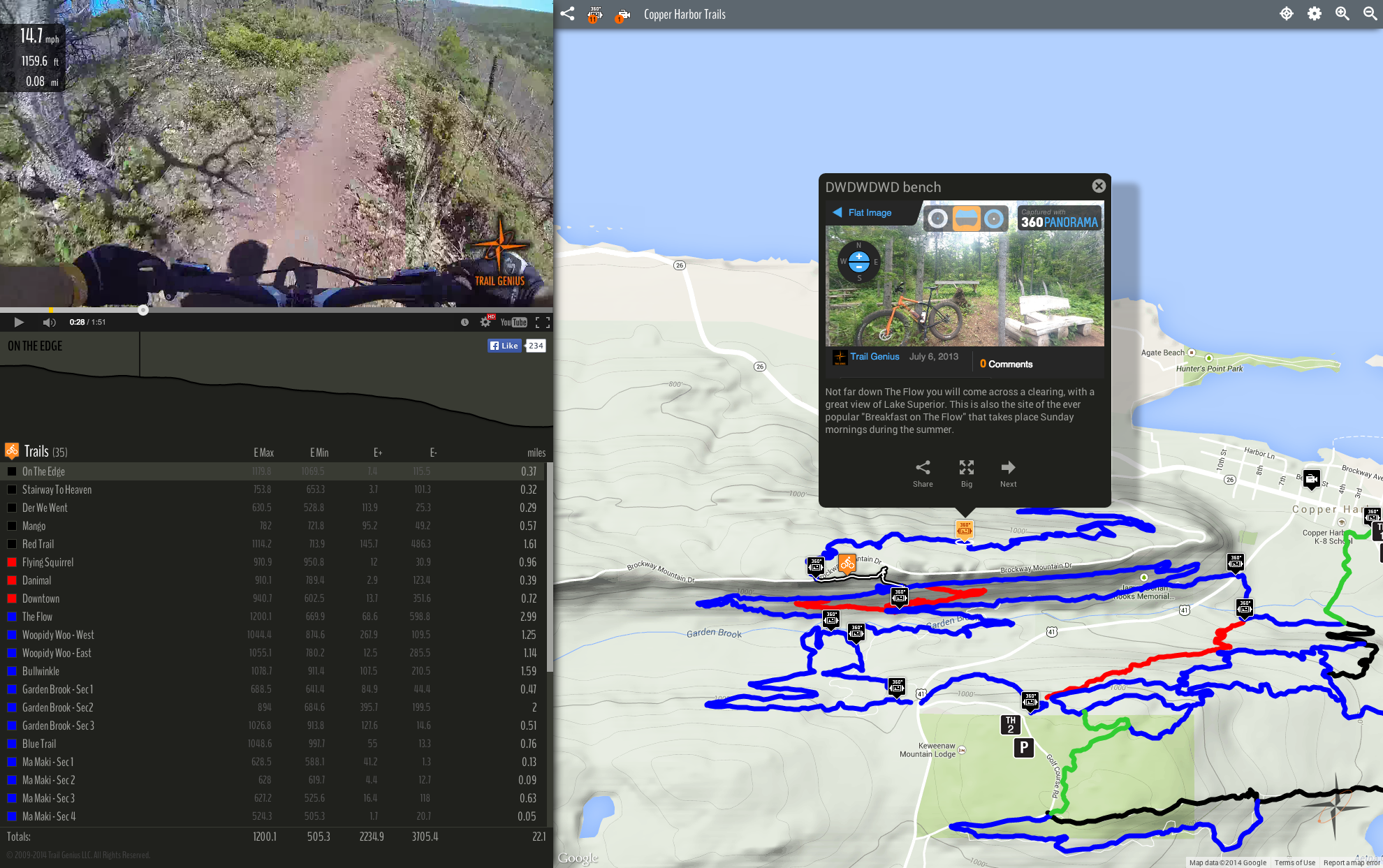Screen dimensions: 1383x868
Task: Open Google Terms of Use link
Action: (x=1294, y=862)
